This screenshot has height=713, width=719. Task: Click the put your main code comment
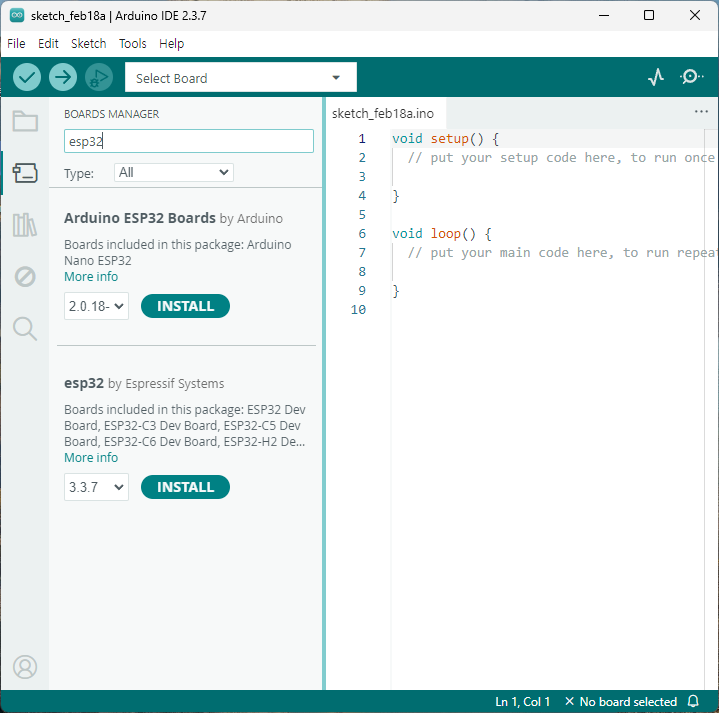click(561, 253)
